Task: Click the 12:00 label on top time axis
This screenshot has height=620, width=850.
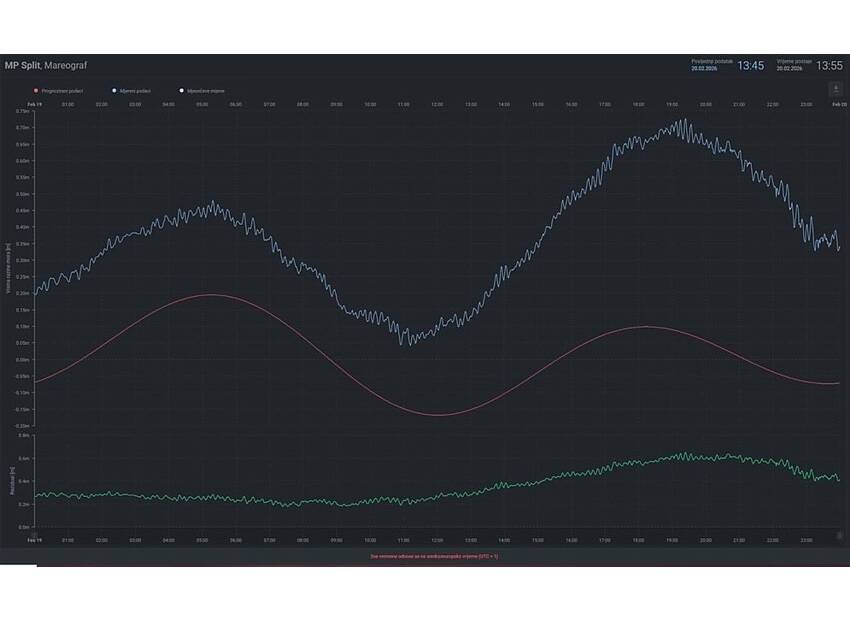Action: [437, 104]
